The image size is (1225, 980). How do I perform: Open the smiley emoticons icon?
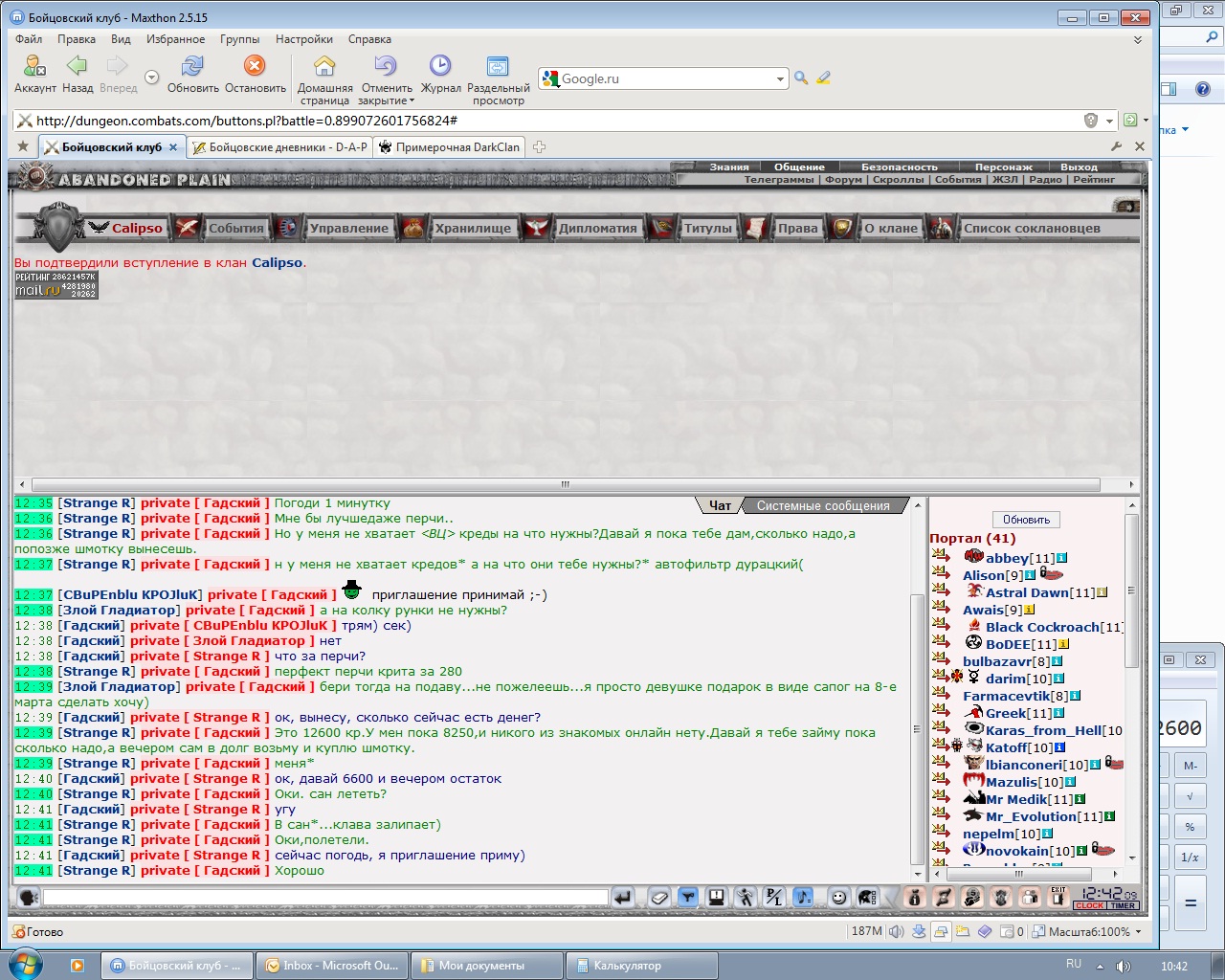tap(839, 897)
